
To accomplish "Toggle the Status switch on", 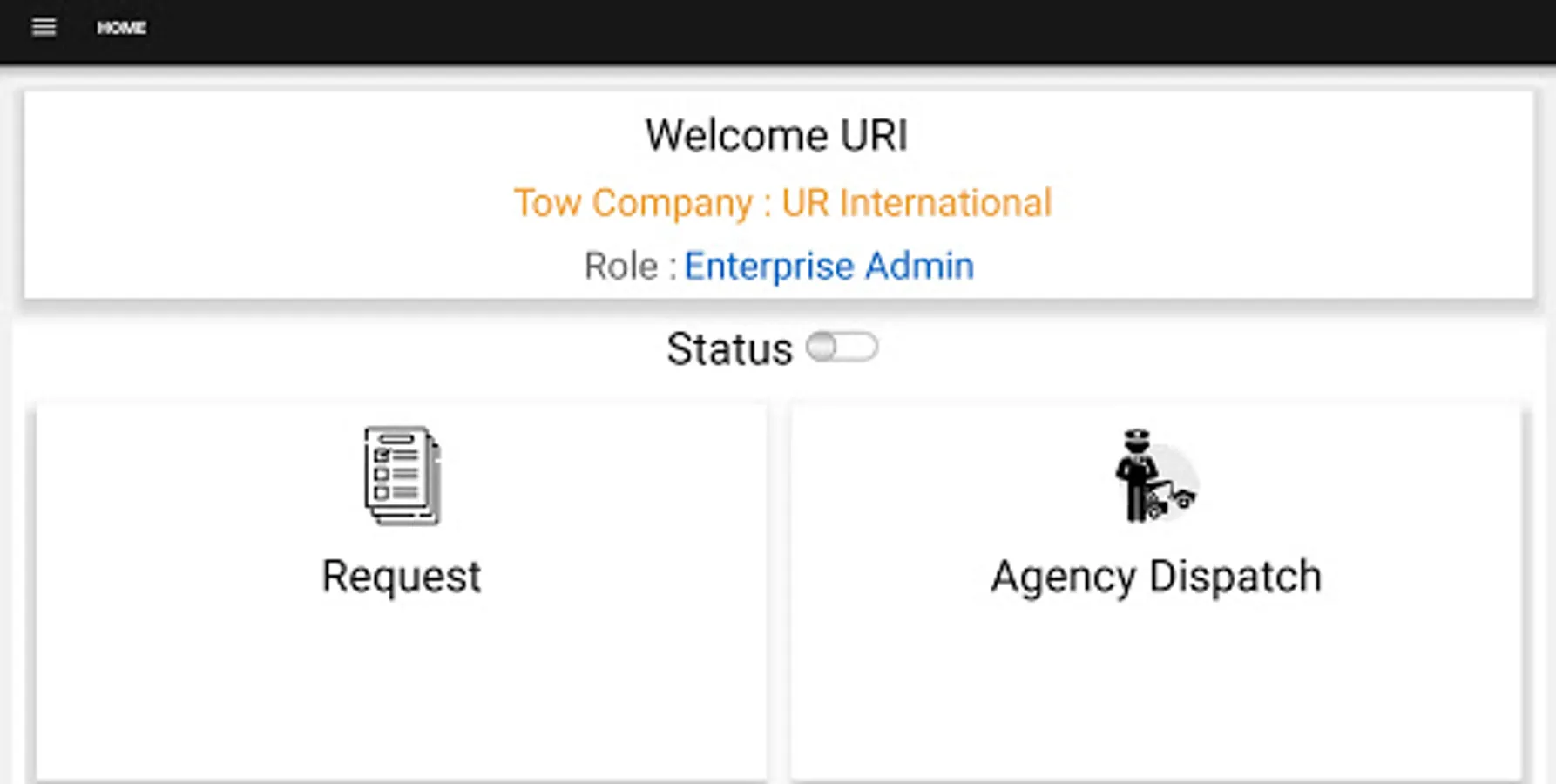I will 842,347.
